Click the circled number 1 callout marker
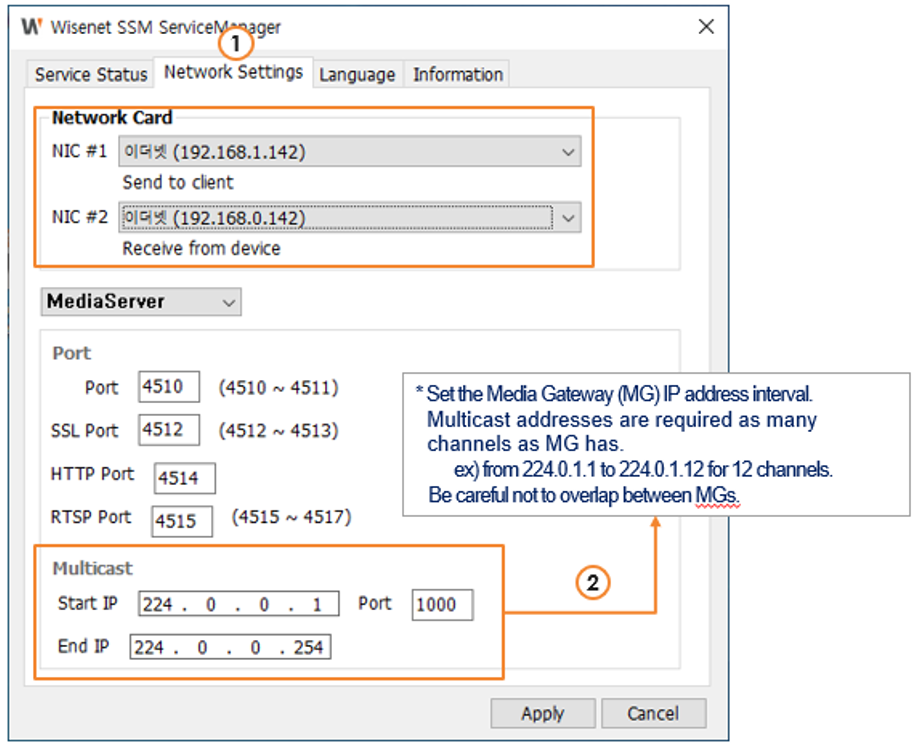The width and height of the screenshot is (912, 746). point(236,44)
